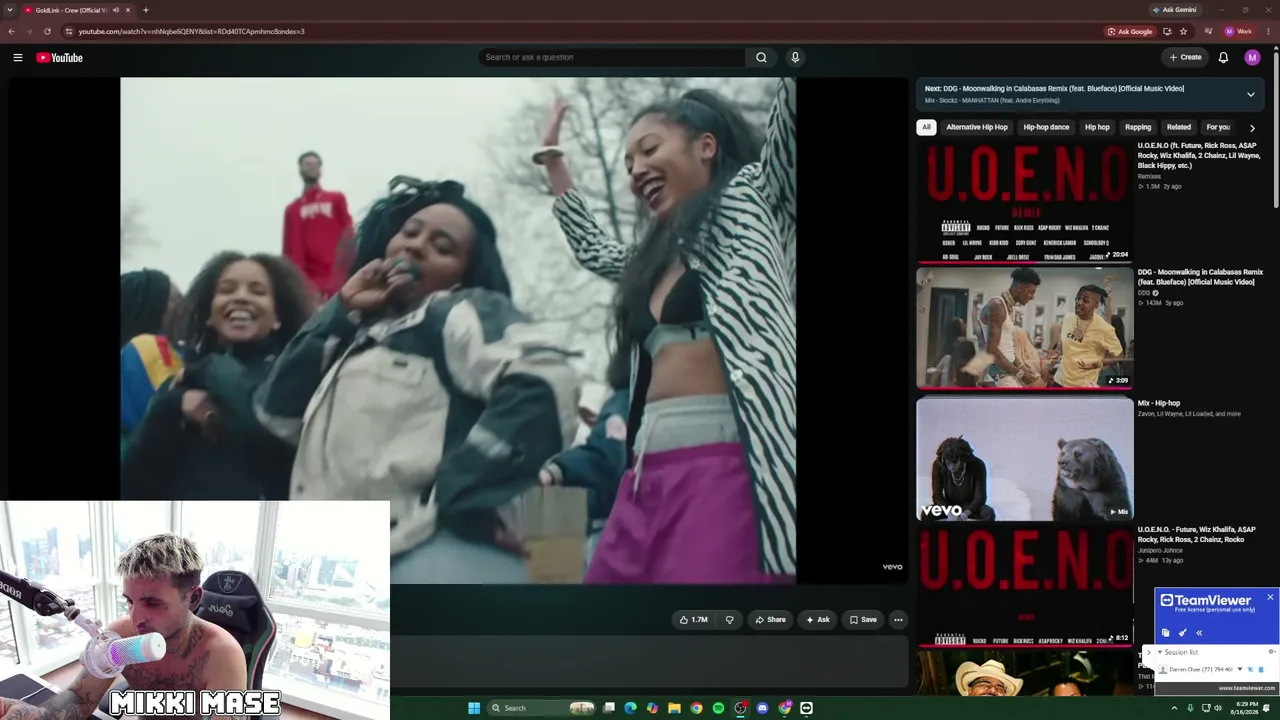Mute the tab using its audio icon
This screenshot has width=1280, height=720.
(116, 10)
